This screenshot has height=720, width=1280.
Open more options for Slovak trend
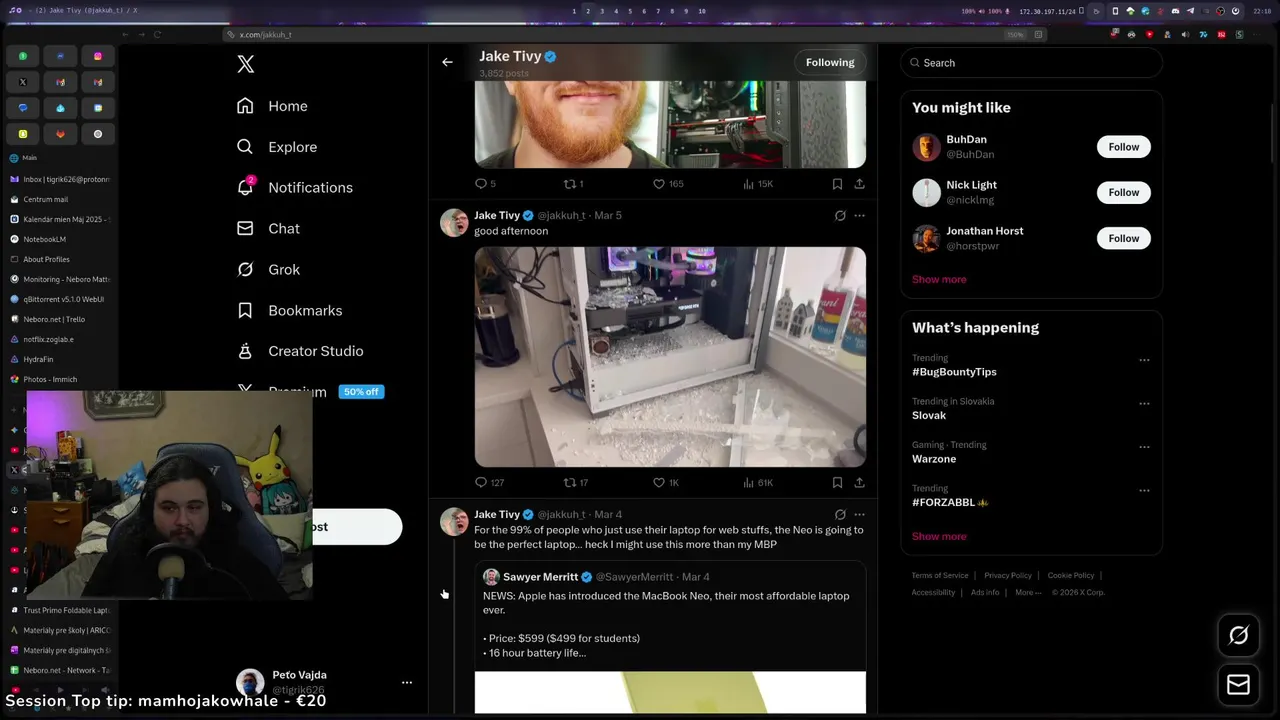click(1144, 404)
